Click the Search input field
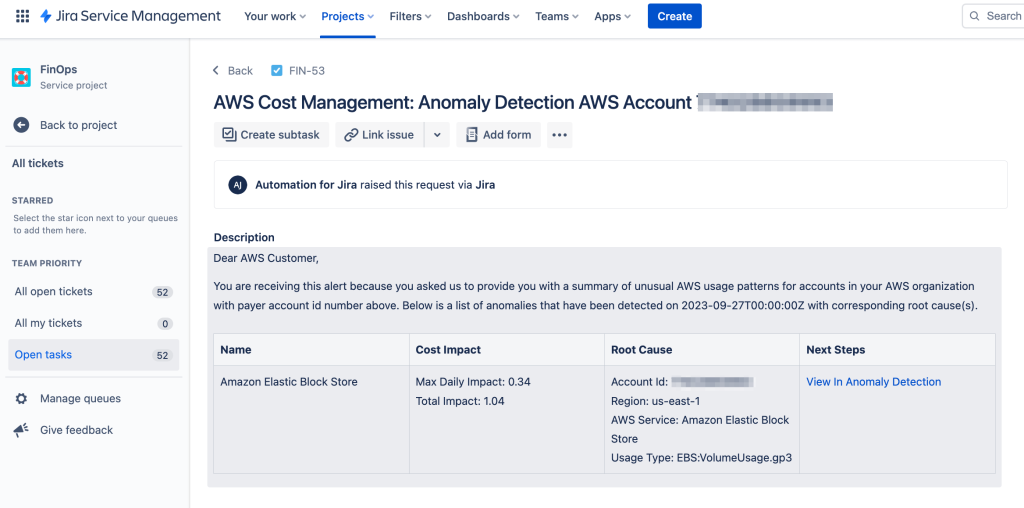This screenshot has width=1024, height=508. pos(996,16)
